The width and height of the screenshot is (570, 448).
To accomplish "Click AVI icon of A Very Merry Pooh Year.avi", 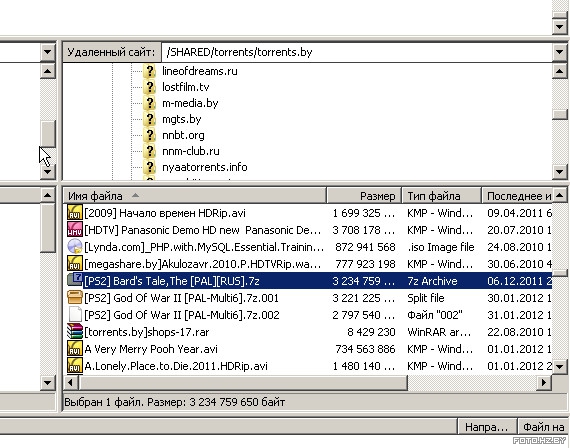I will 75,348.
